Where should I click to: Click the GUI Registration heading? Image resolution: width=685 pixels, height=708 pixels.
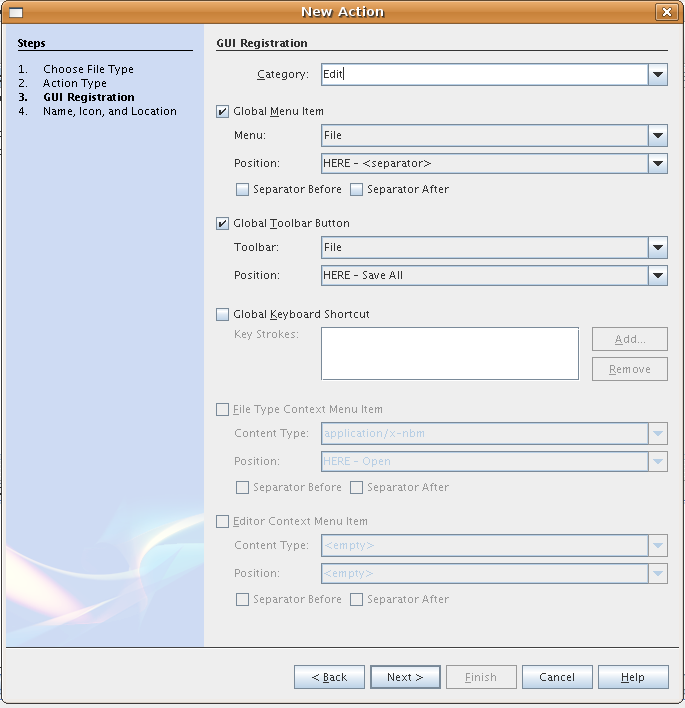[x=262, y=43]
